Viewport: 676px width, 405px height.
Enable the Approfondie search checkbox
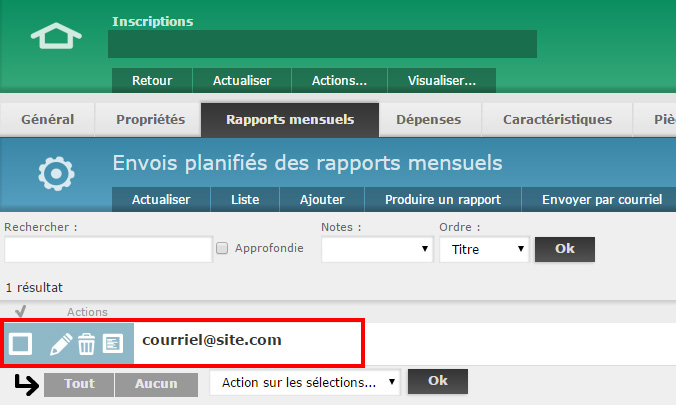pyautogui.click(x=223, y=248)
